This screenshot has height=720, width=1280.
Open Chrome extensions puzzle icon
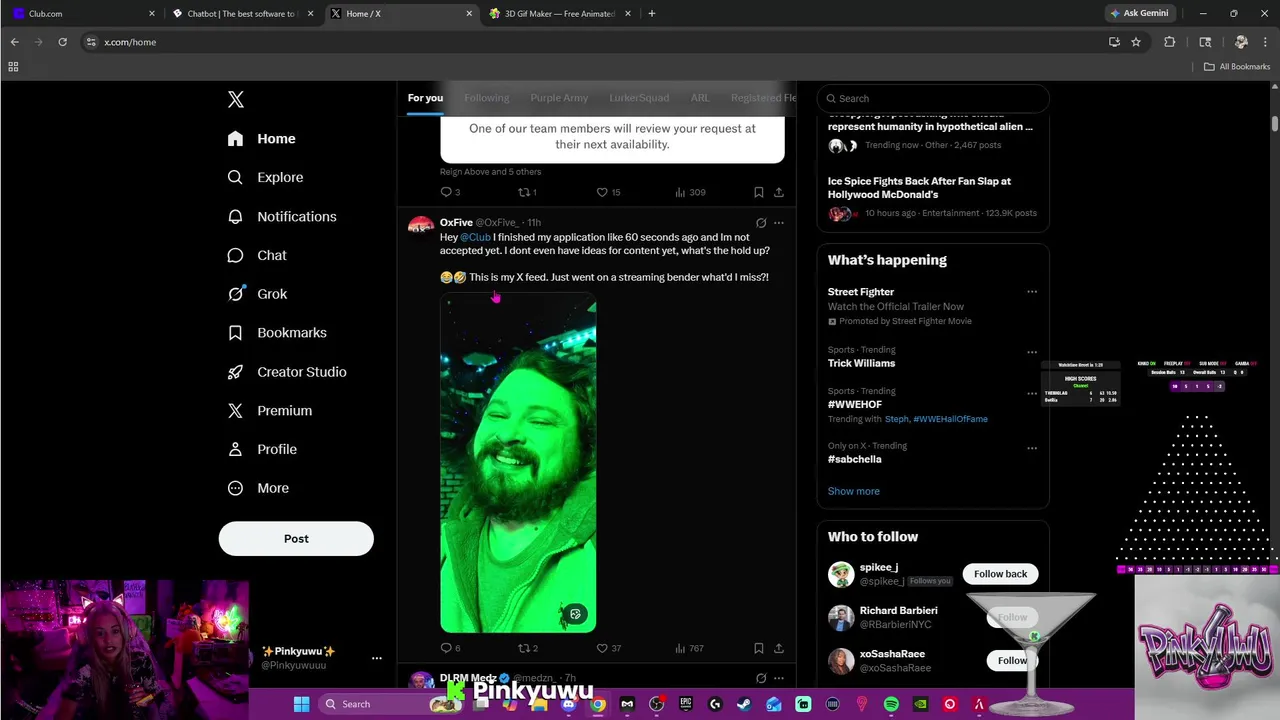(x=1170, y=42)
